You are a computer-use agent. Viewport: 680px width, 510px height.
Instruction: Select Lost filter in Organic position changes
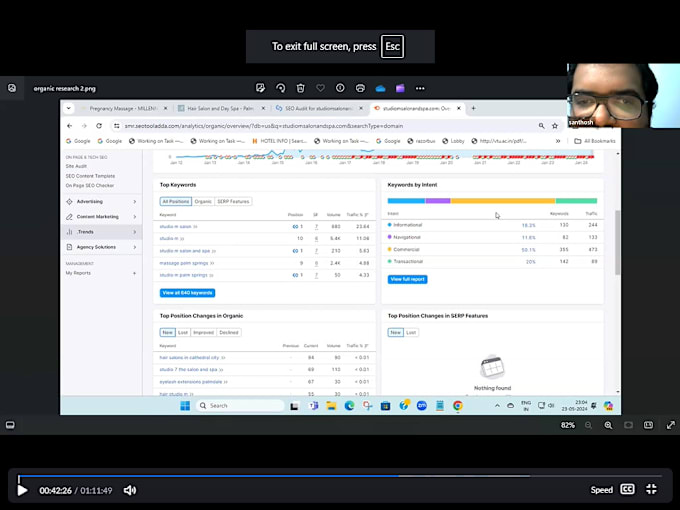click(x=183, y=333)
